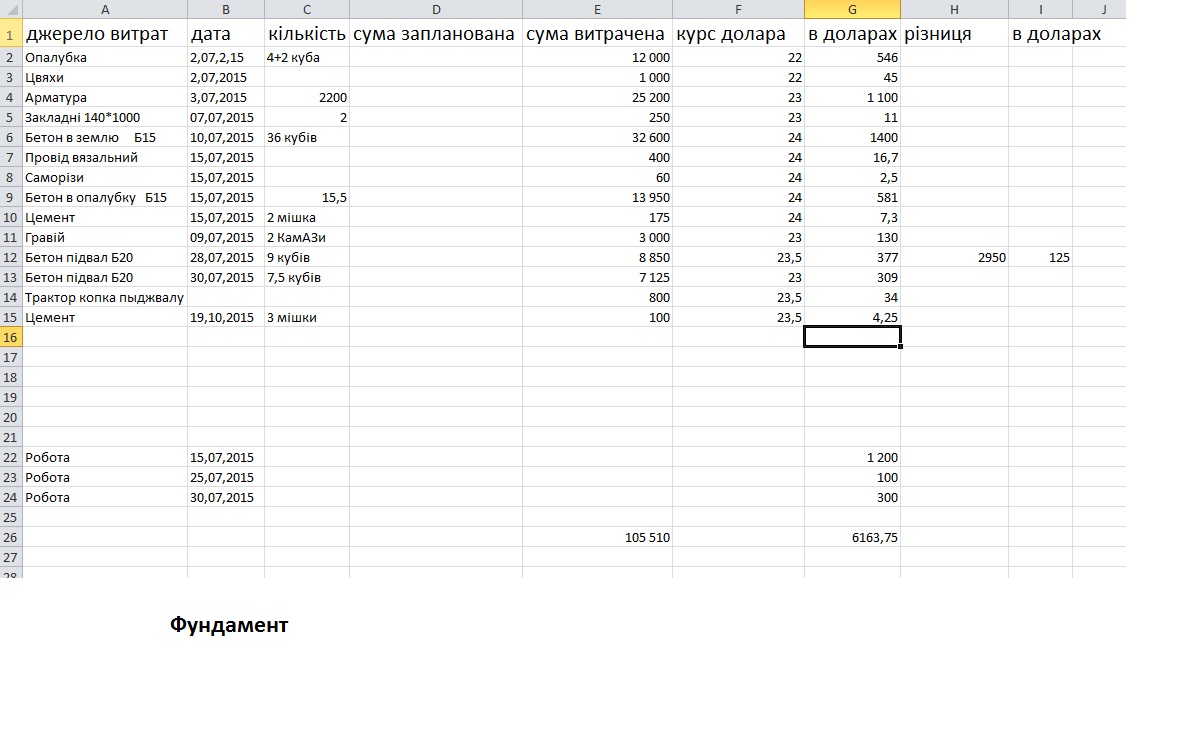Select highlighted row 16 header
This screenshot has height=745, width=1178.
(x=11, y=337)
